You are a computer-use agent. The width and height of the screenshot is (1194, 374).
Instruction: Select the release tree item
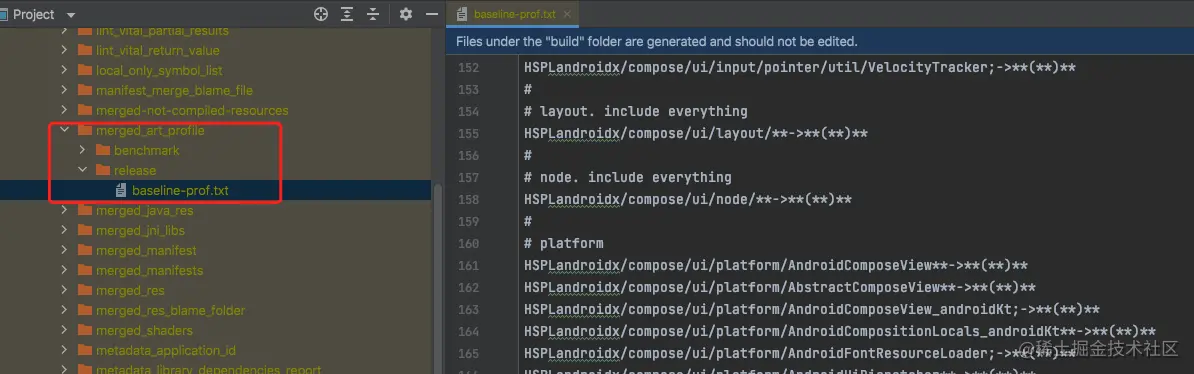(x=135, y=170)
